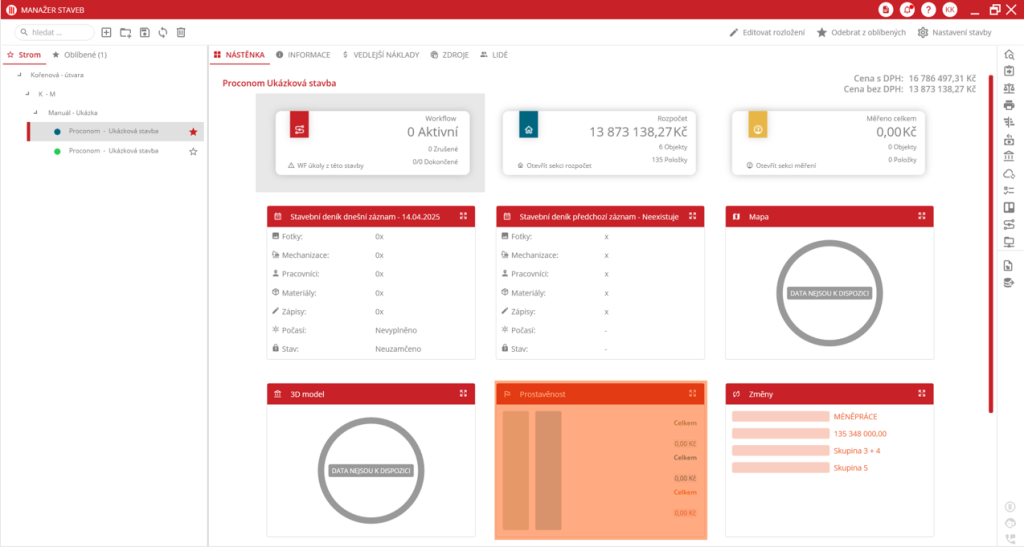Image resolution: width=1024 pixels, height=547 pixels.
Task: Unfavorite the selected Proconom stavba red star
Action: pyautogui.click(x=193, y=132)
